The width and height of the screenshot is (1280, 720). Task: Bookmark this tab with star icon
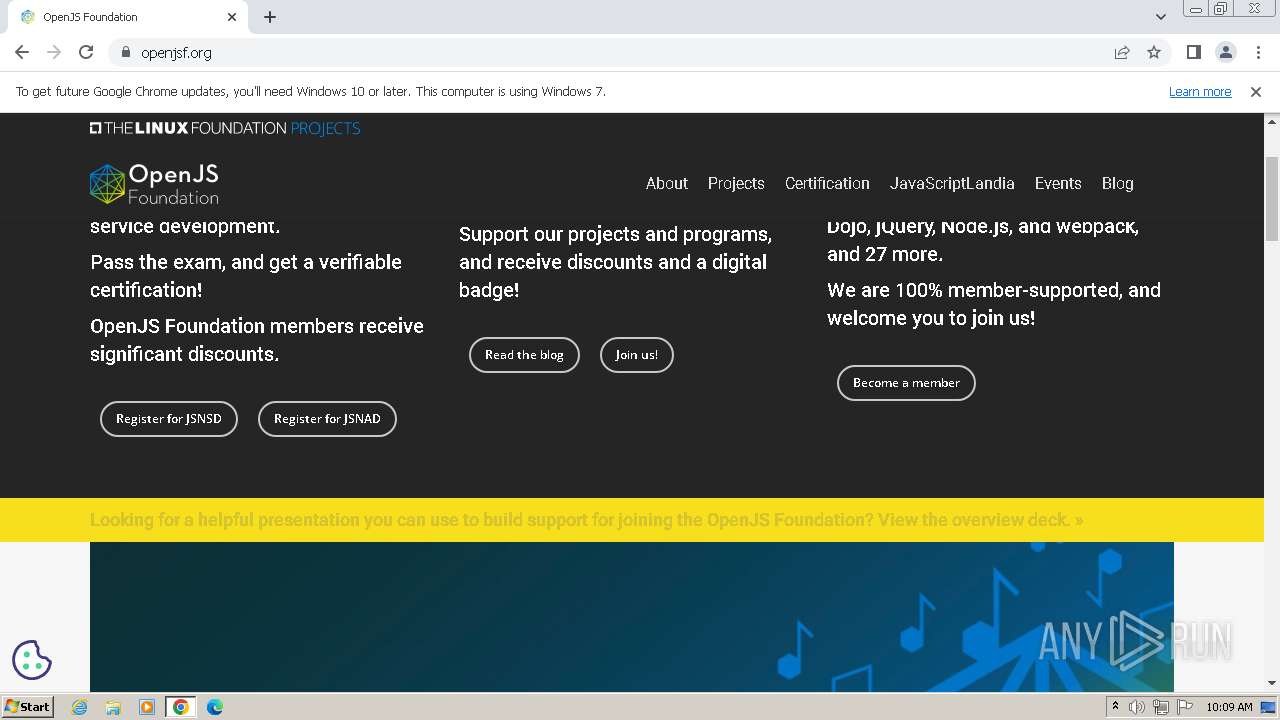(x=1154, y=52)
